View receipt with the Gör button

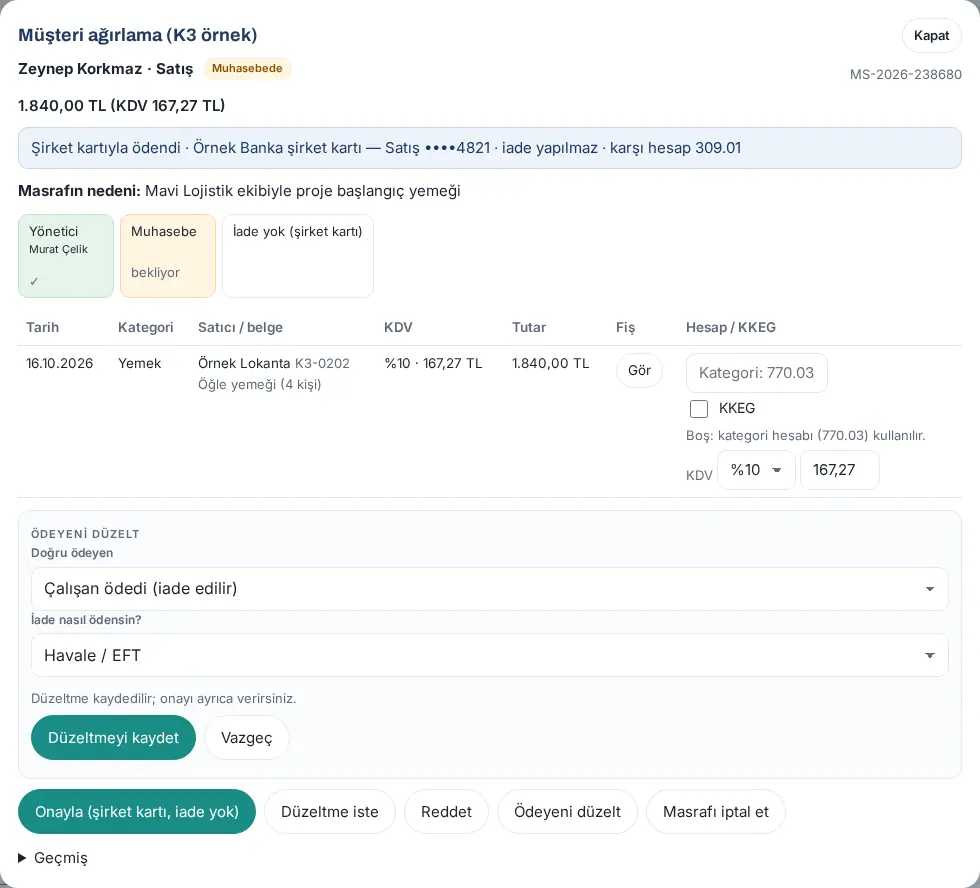coord(639,371)
